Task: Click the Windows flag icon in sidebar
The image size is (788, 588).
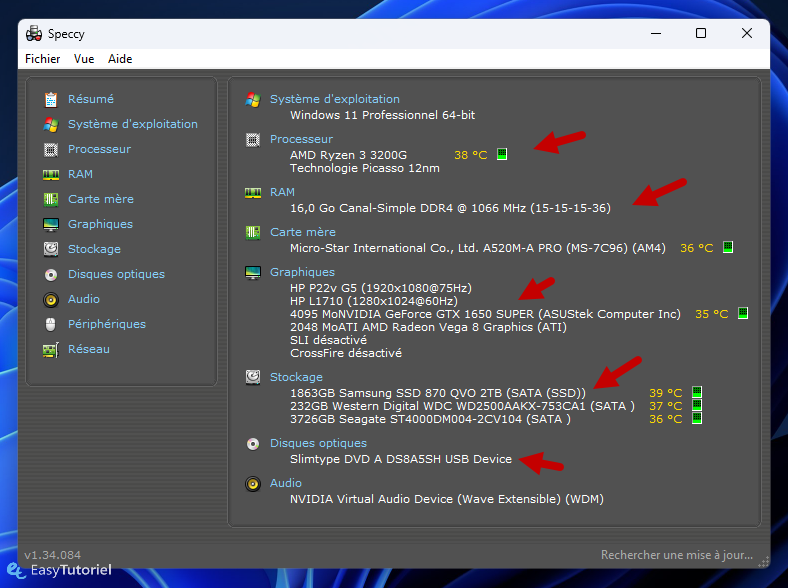Action: coord(51,125)
